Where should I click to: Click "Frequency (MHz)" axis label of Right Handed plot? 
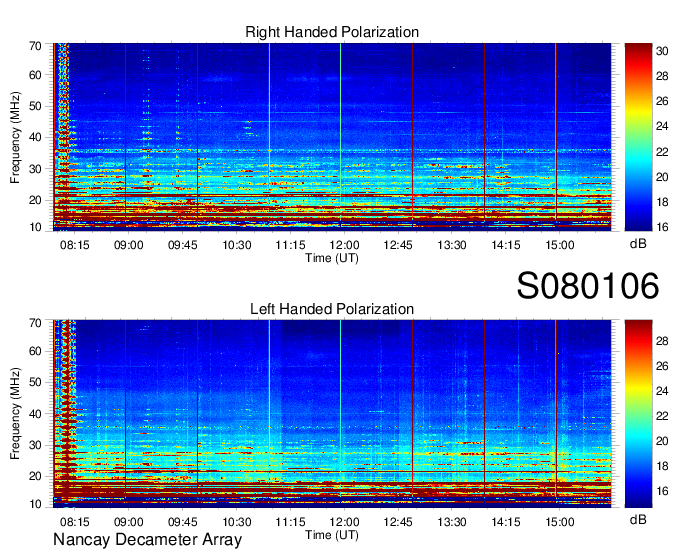pos(15,137)
